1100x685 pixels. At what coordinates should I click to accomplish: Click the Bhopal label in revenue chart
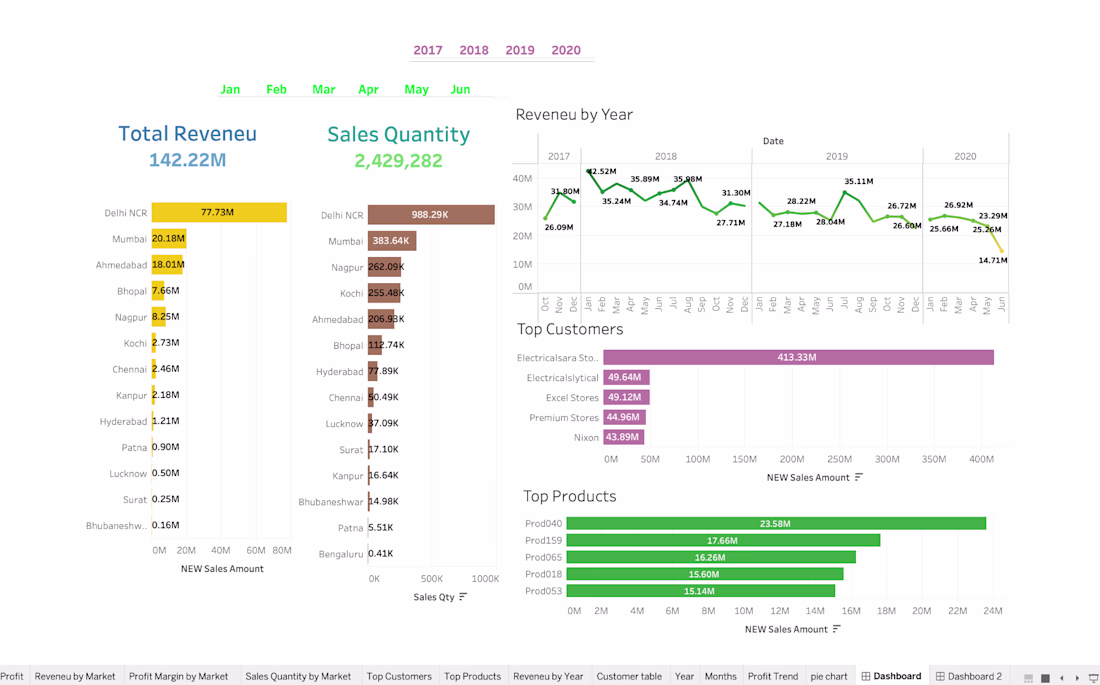pyautogui.click(x=132, y=291)
